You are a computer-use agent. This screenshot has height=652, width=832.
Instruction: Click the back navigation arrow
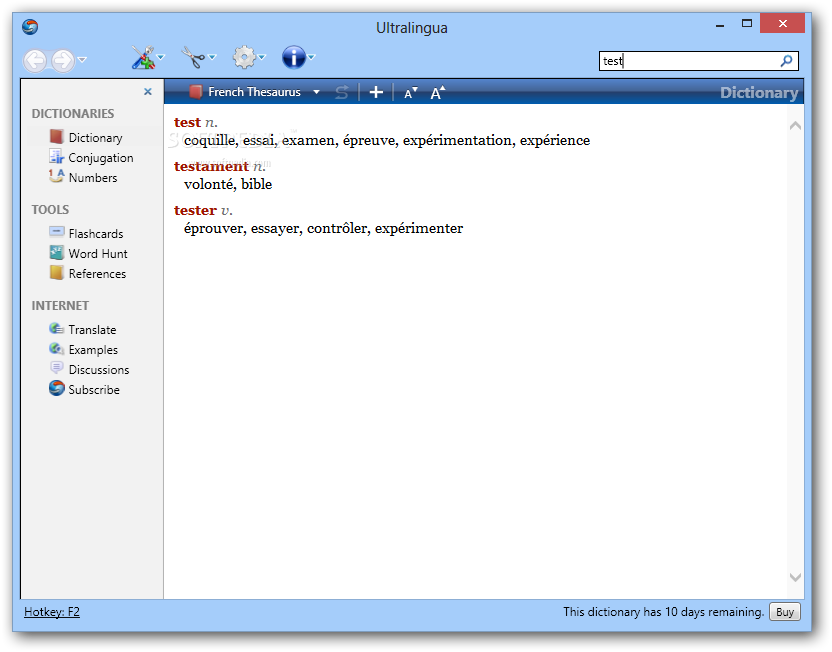pos(36,60)
